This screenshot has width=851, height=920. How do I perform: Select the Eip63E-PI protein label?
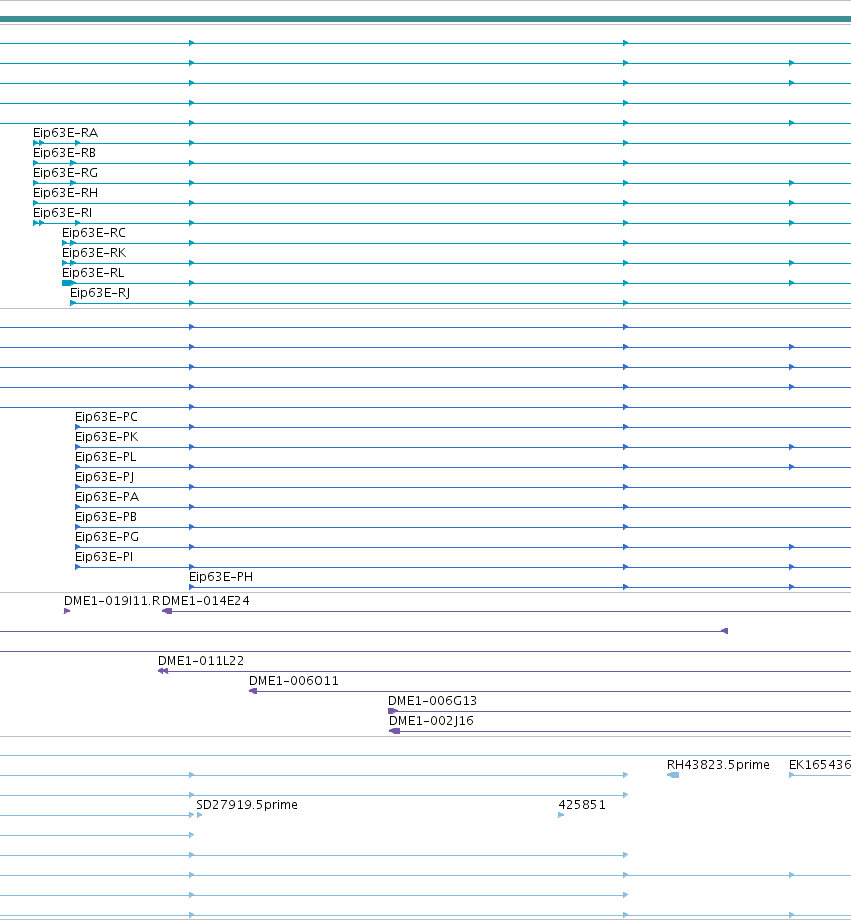click(x=104, y=557)
